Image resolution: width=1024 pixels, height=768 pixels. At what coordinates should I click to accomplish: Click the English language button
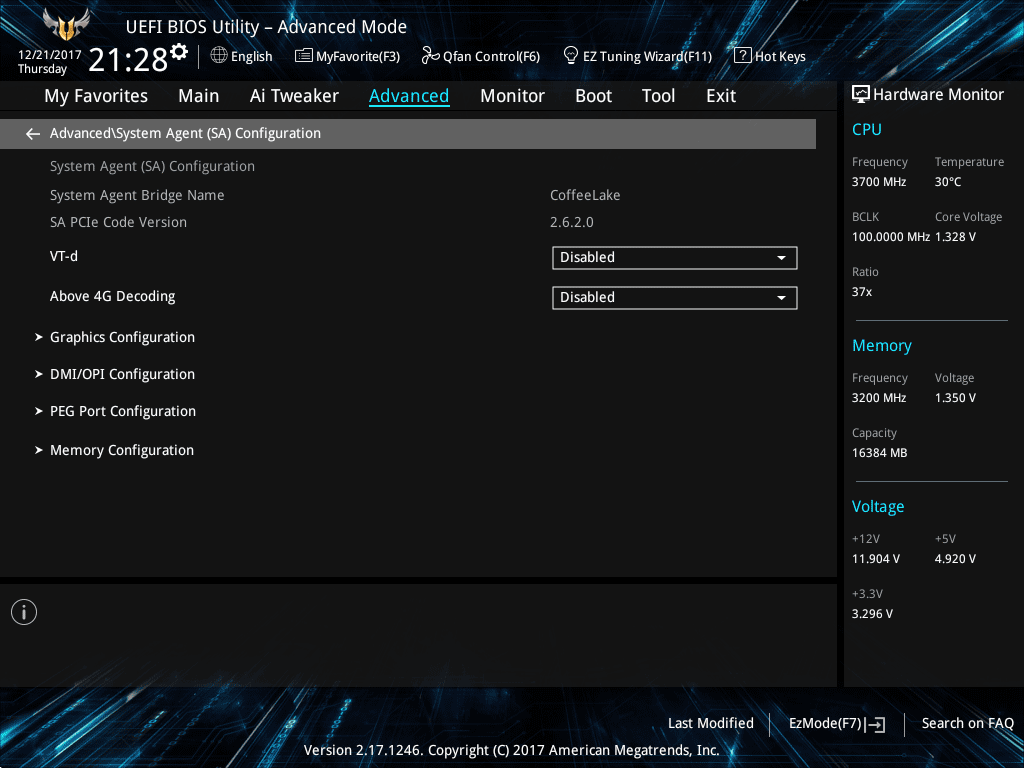click(251, 57)
